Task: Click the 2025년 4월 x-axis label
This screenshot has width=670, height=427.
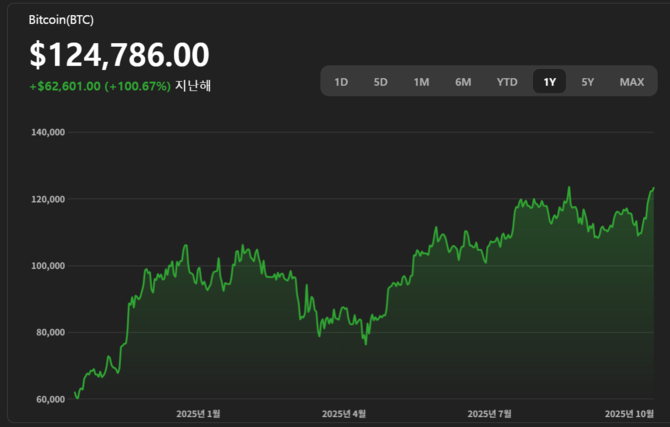Action: pyautogui.click(x=344, y=413)
